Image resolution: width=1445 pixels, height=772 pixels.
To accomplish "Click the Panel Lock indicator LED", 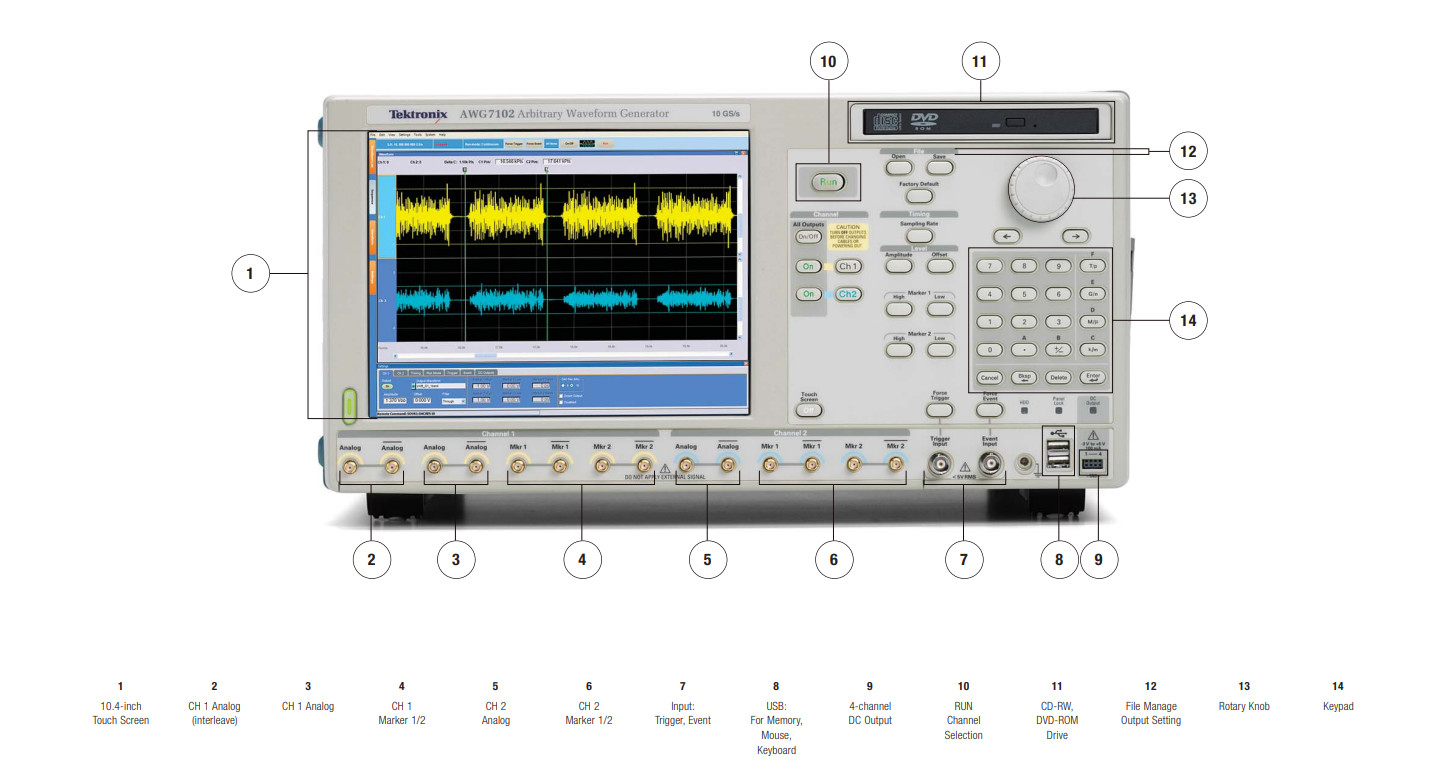I will pos(1059,411).
